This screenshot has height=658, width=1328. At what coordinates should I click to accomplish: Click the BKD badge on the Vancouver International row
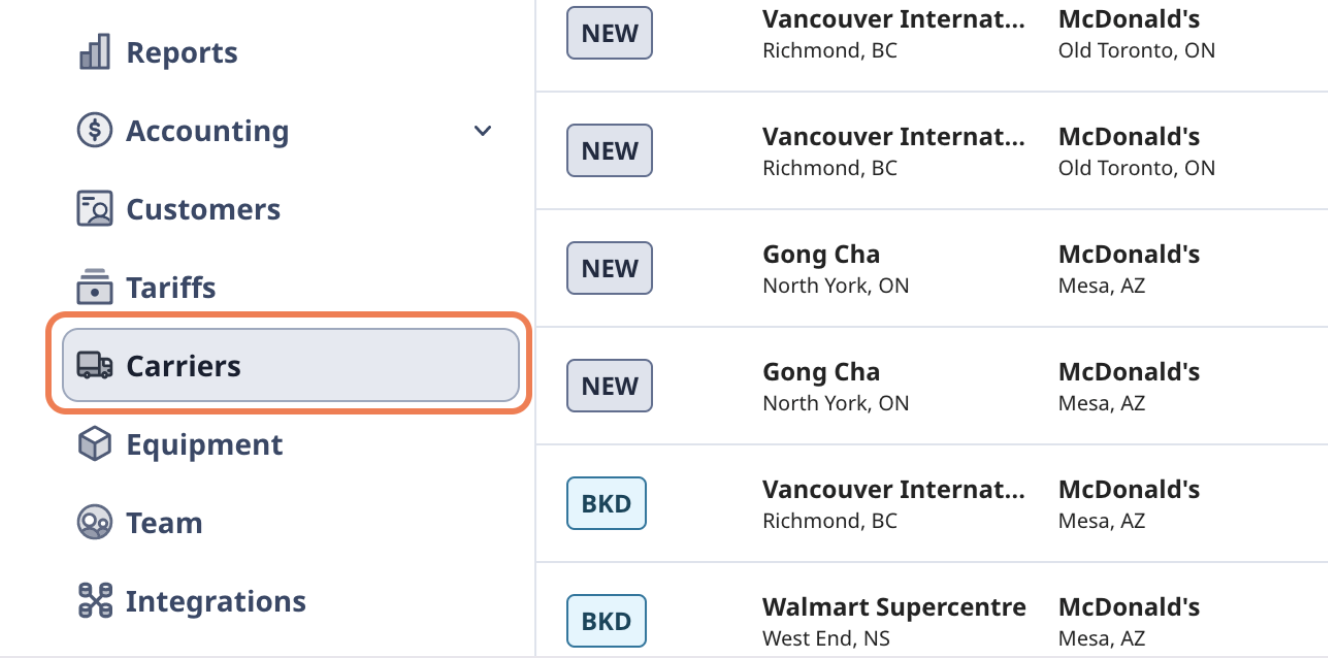pyautogui.click(x=607, y=503)
